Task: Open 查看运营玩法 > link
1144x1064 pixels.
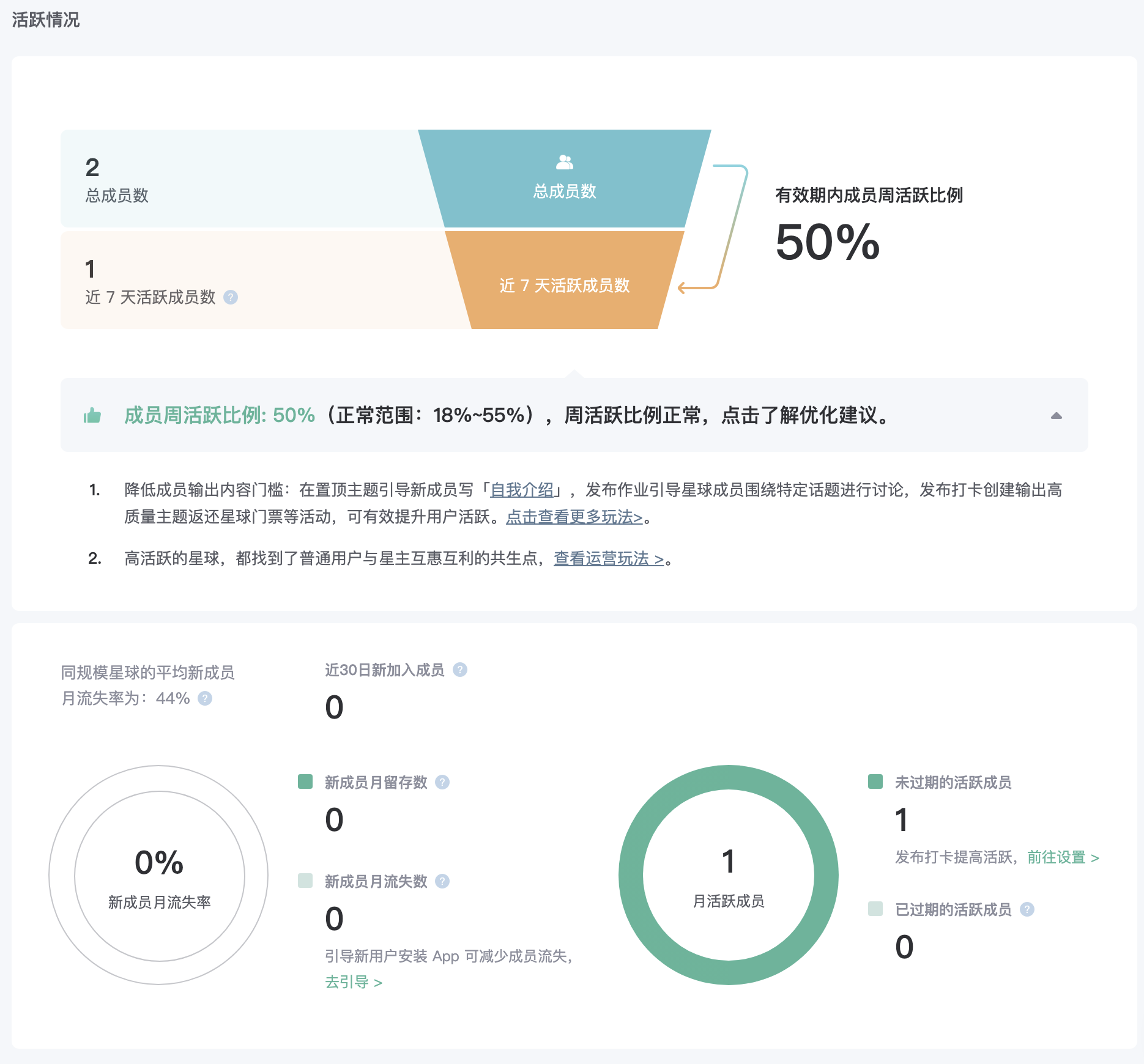Action: coord(609,558)
